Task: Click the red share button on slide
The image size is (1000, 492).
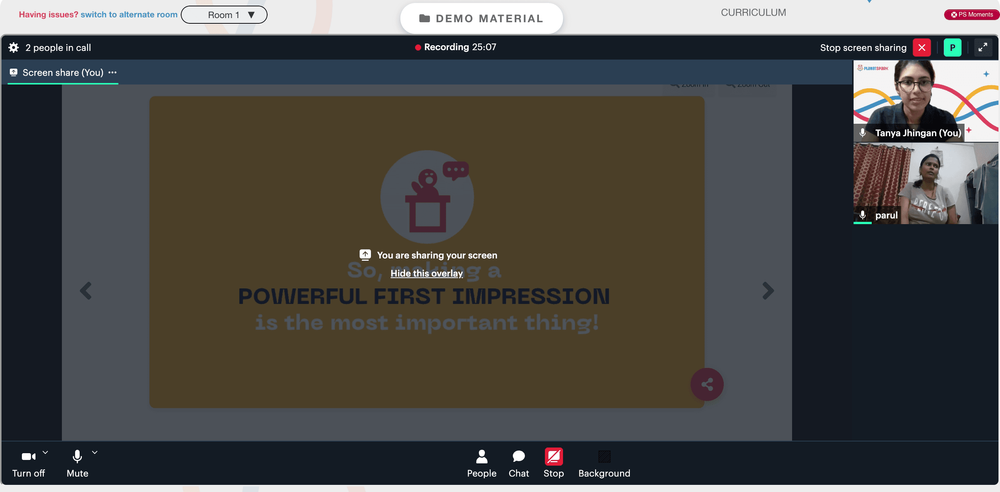Action: point(707,384)
